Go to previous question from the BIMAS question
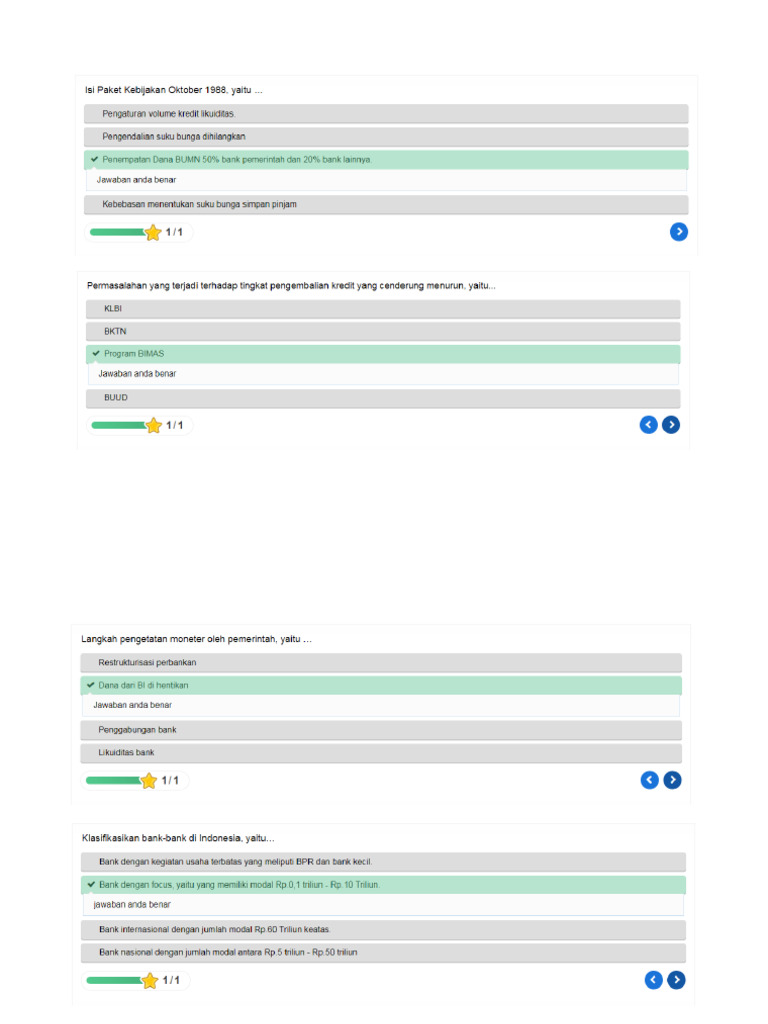This screenshot has height=1024, width=768. click(x=648, y=425)
